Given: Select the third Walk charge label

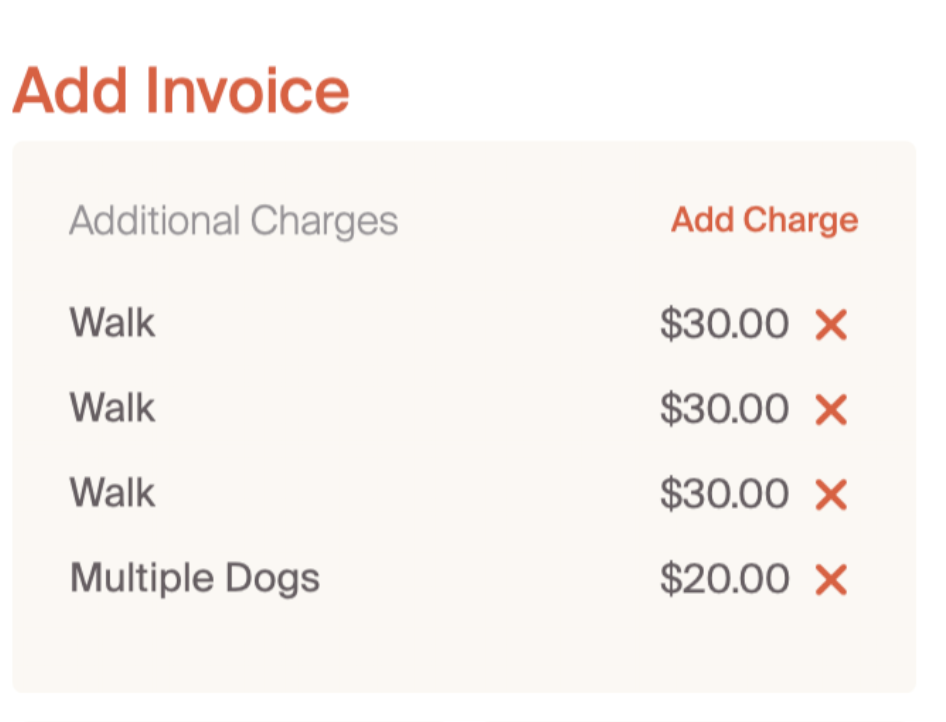Looking at the screenshot, I should pos(112,494).
